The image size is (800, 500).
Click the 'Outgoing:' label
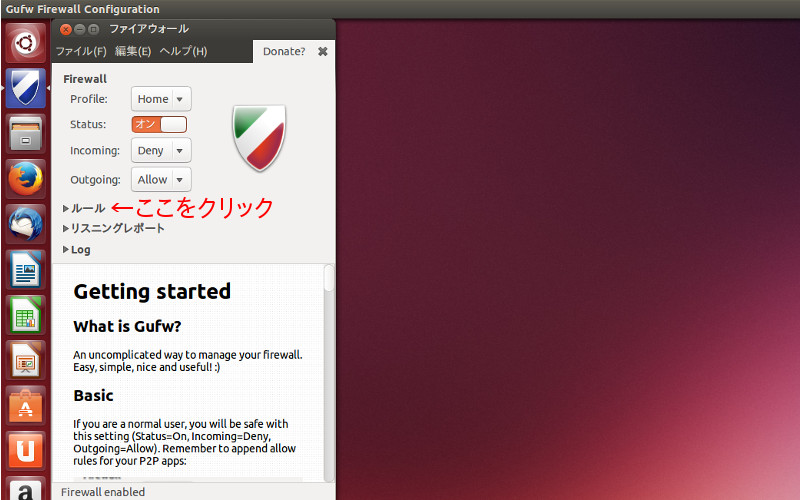tap(95, 180)
